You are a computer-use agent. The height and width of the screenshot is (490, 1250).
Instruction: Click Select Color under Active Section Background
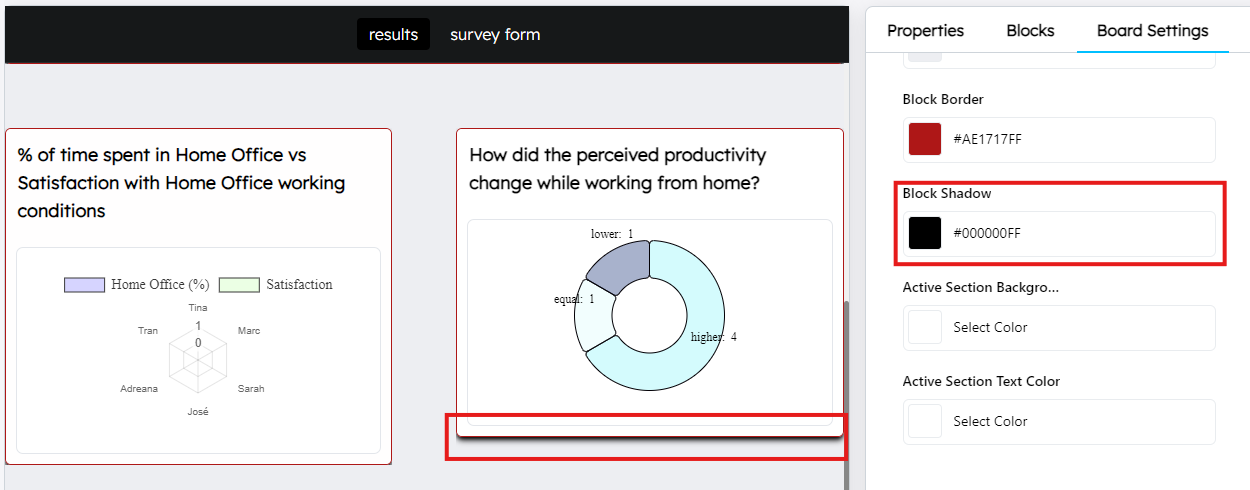990,327
